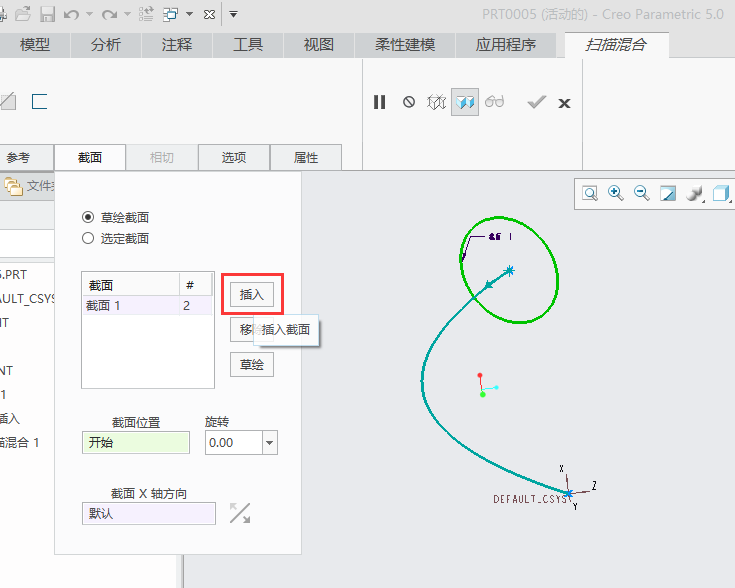Click the cell showing 2 in 截面 1 row
The image size is (735, 588).
click(x=195, y=306)
